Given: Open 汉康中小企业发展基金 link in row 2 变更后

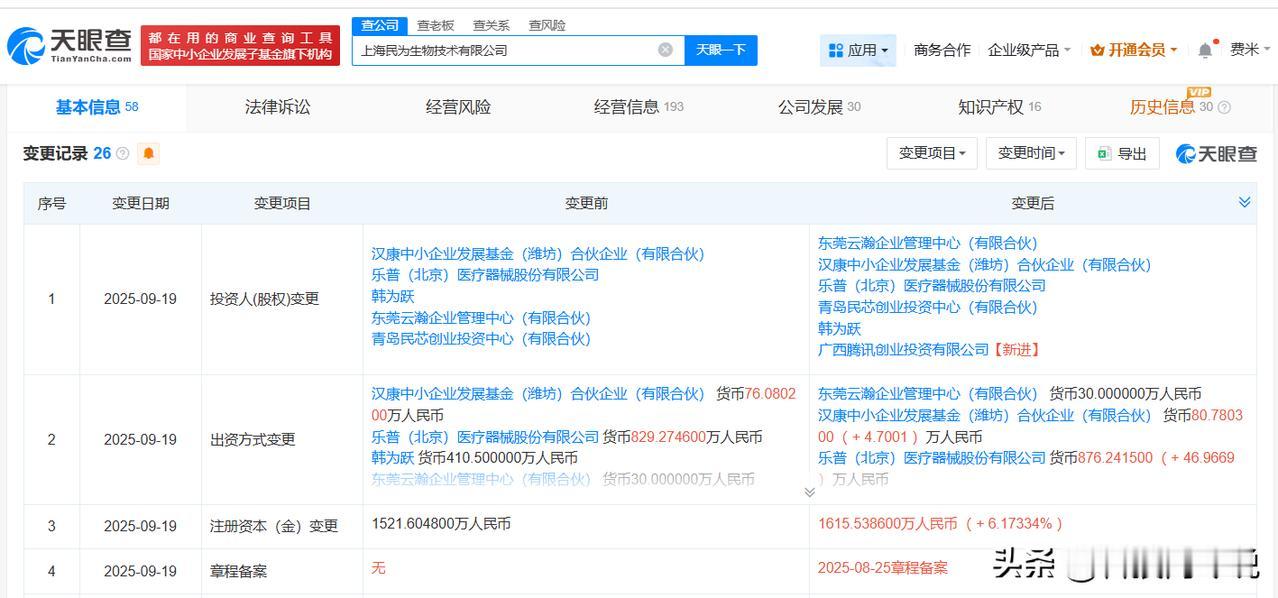Looking at the screenshot, I should (x=984, y=415).
